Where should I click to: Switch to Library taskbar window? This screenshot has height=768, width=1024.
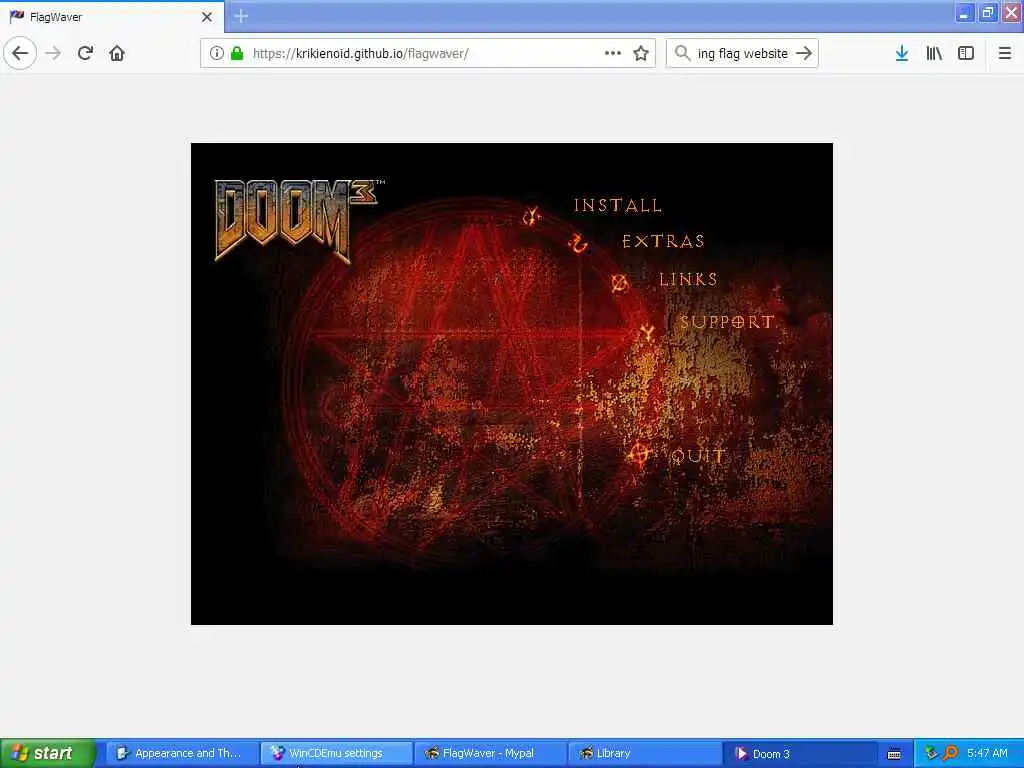pos(645,753)
